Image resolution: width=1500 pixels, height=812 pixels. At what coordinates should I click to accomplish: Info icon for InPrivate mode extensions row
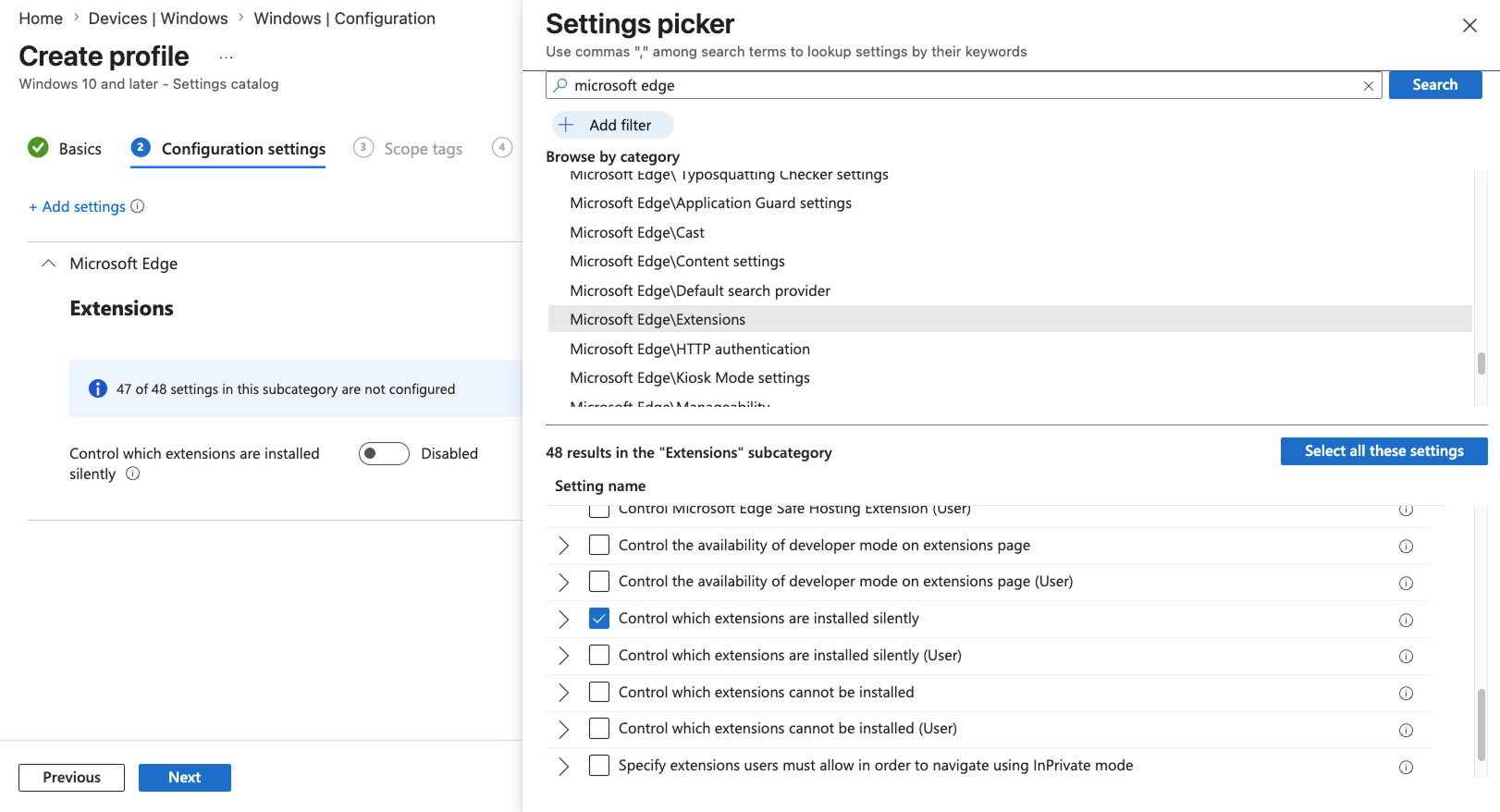(x=1406, y=767)
